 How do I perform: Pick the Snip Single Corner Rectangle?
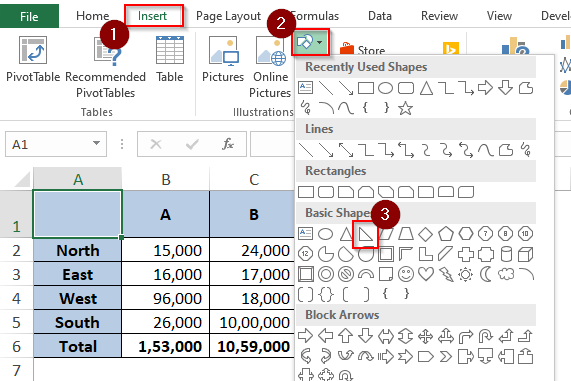tap(346, 192)
